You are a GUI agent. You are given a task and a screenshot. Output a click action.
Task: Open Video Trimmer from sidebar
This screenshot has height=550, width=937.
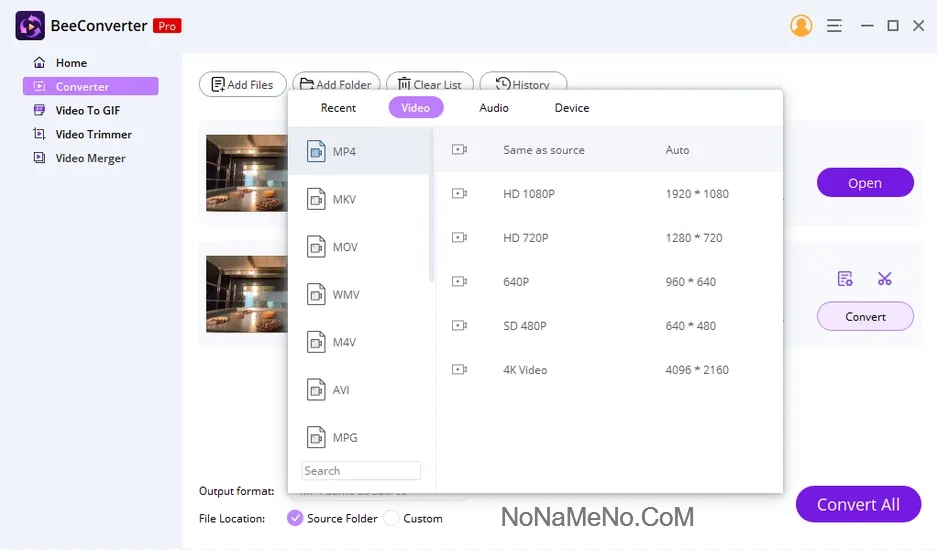pyautogui.click(x=93, y=135)
